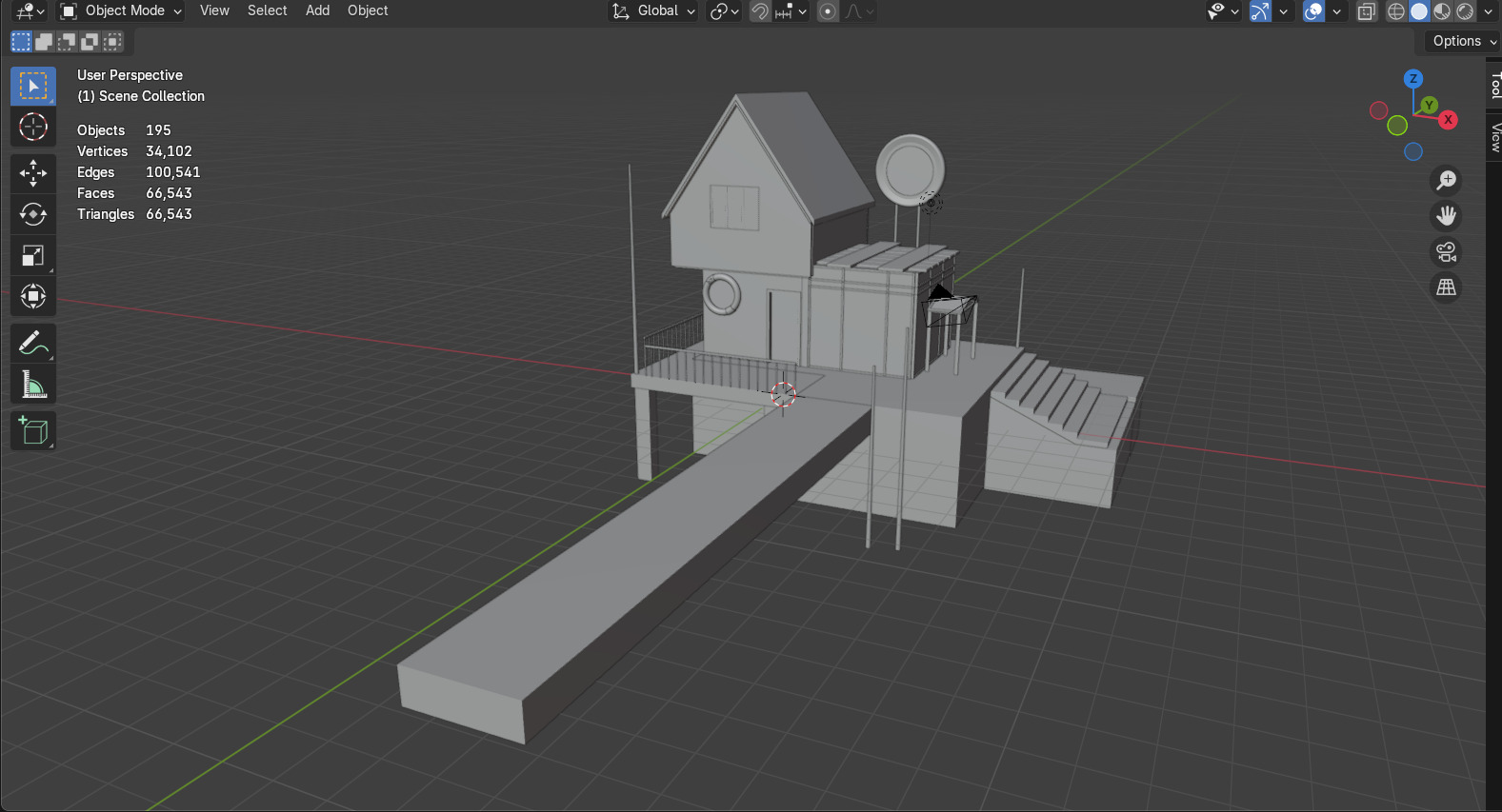This screenshot has height=812, width=1502.
Task: Switch to Material Preview shading
Action: coord(1442,11)
